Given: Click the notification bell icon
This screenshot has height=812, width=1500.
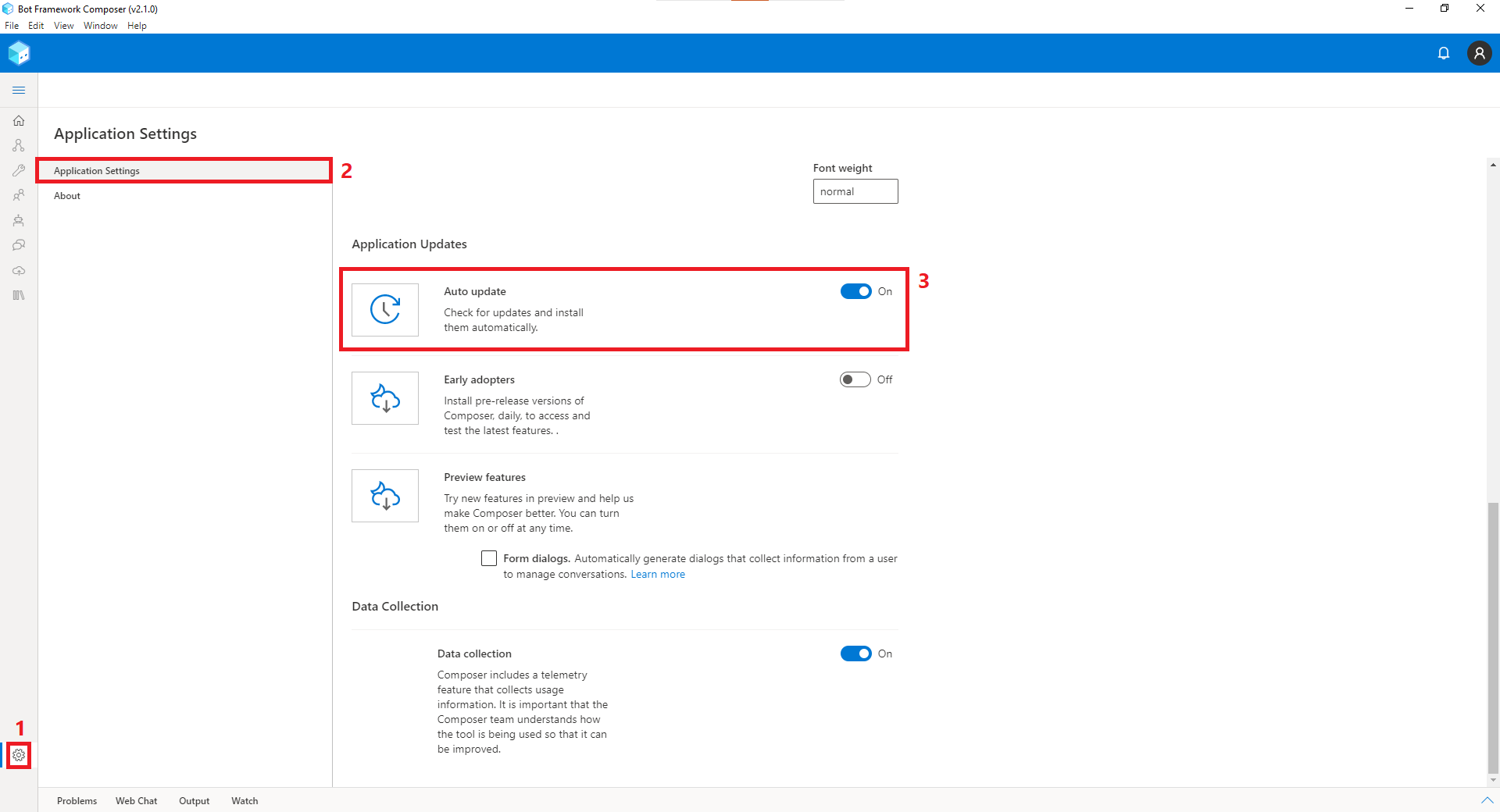Looking at the screenshot, I should 1444,53.
